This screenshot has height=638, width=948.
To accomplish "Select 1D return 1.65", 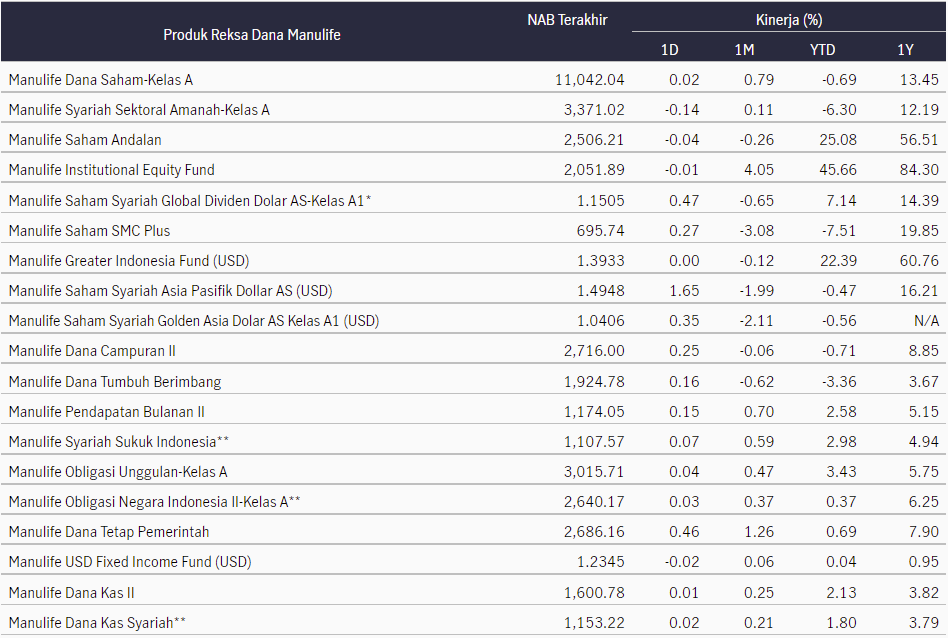I will click(x=684, y=291).
